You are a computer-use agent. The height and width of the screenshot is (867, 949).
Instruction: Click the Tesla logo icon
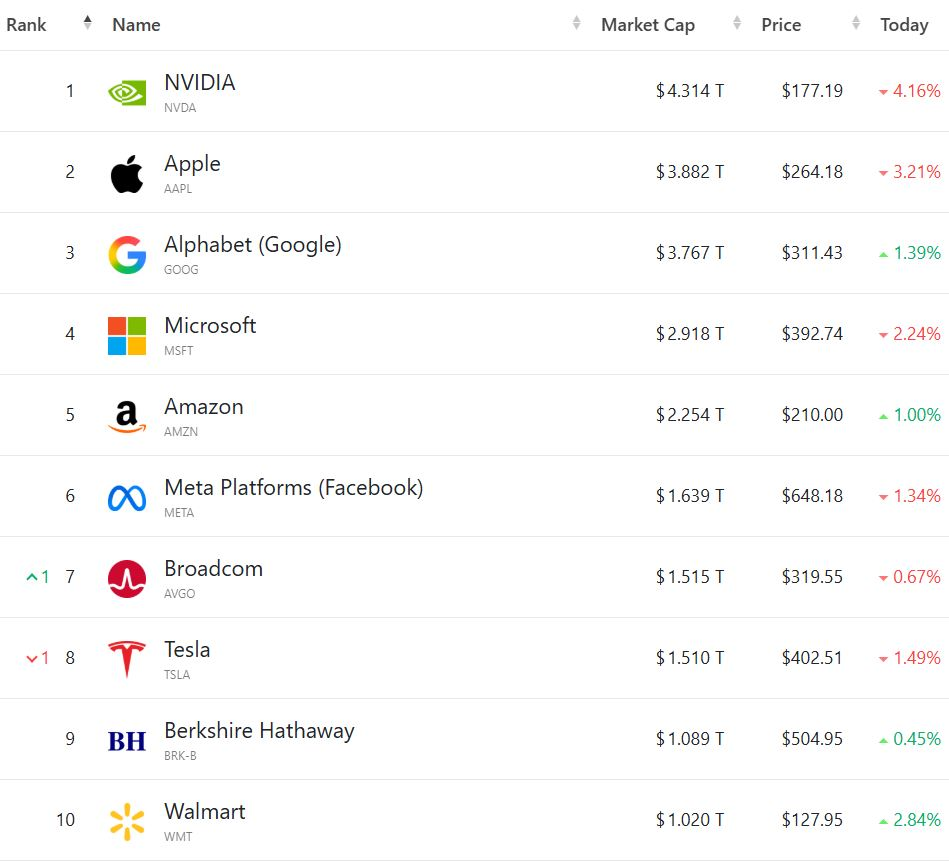[127, 659]
